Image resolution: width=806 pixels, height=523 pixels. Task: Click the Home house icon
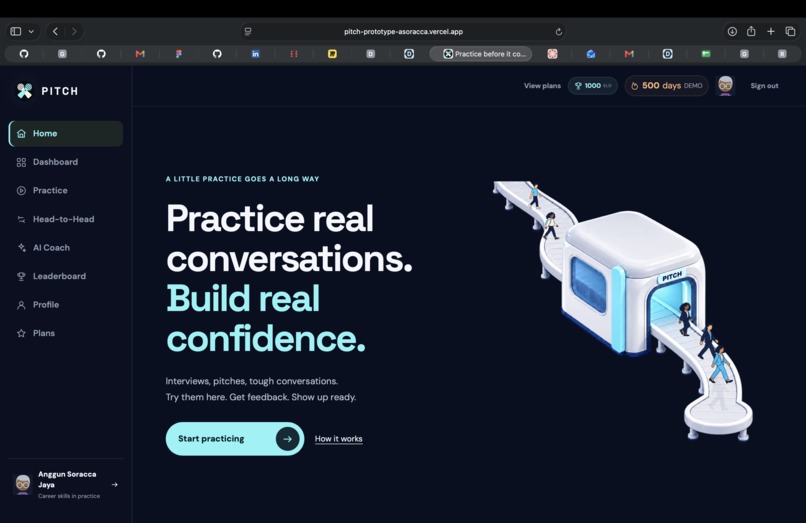[21, 134]
